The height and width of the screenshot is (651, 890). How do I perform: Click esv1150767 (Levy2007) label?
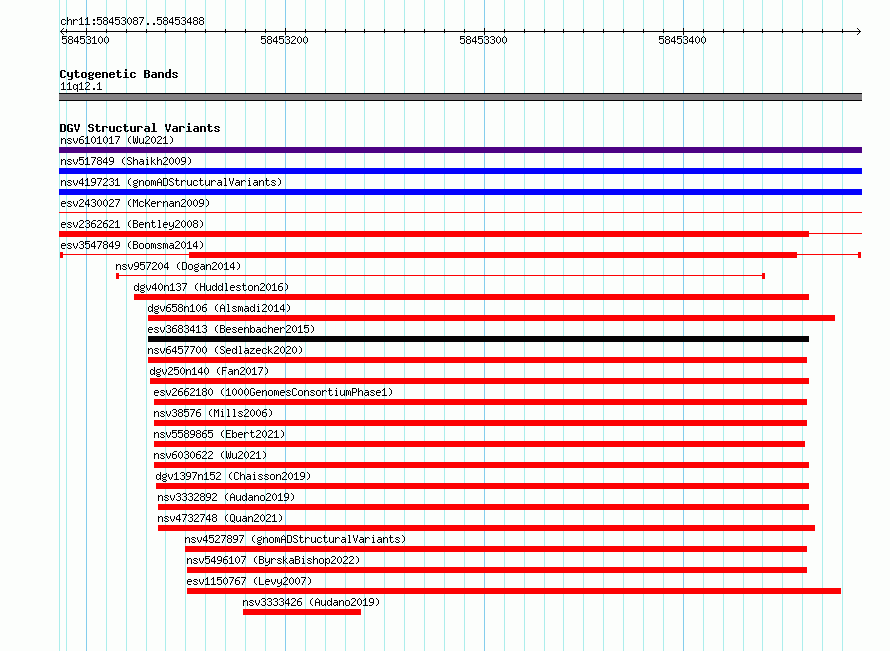click(x=249, y=581)
